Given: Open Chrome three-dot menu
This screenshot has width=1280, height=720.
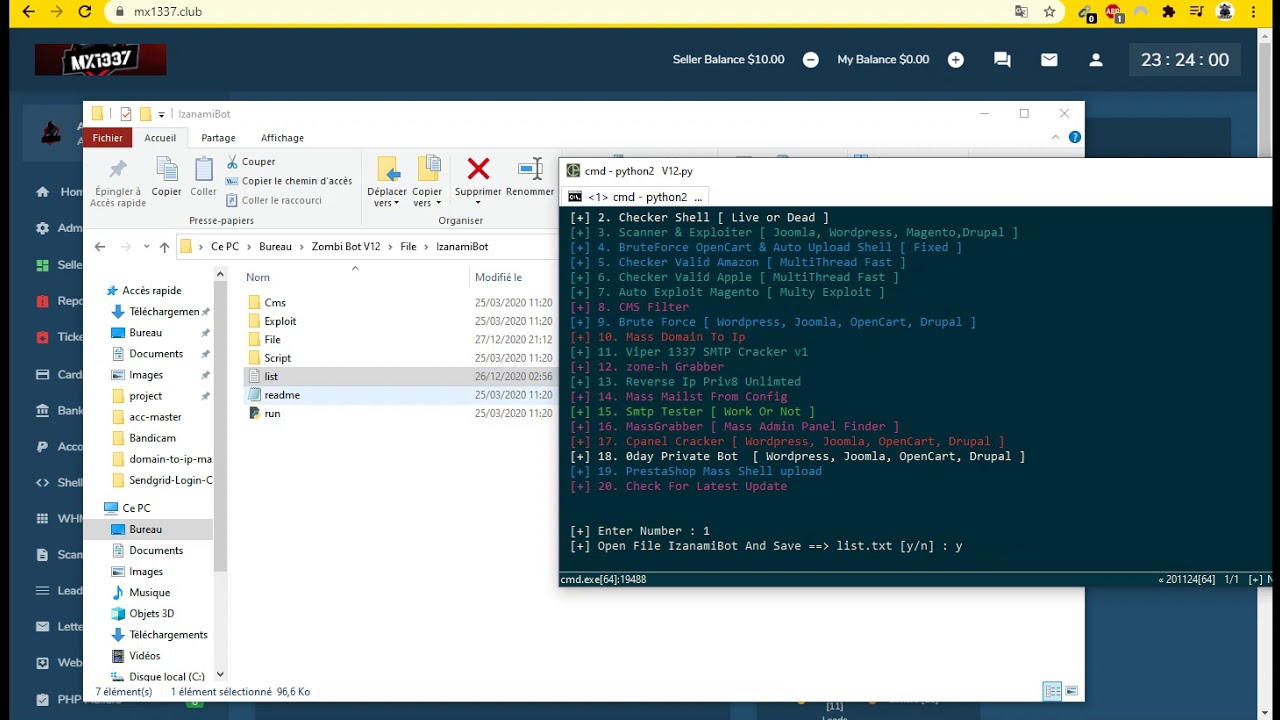Looking at the screenshot, I should [1254, 12].
